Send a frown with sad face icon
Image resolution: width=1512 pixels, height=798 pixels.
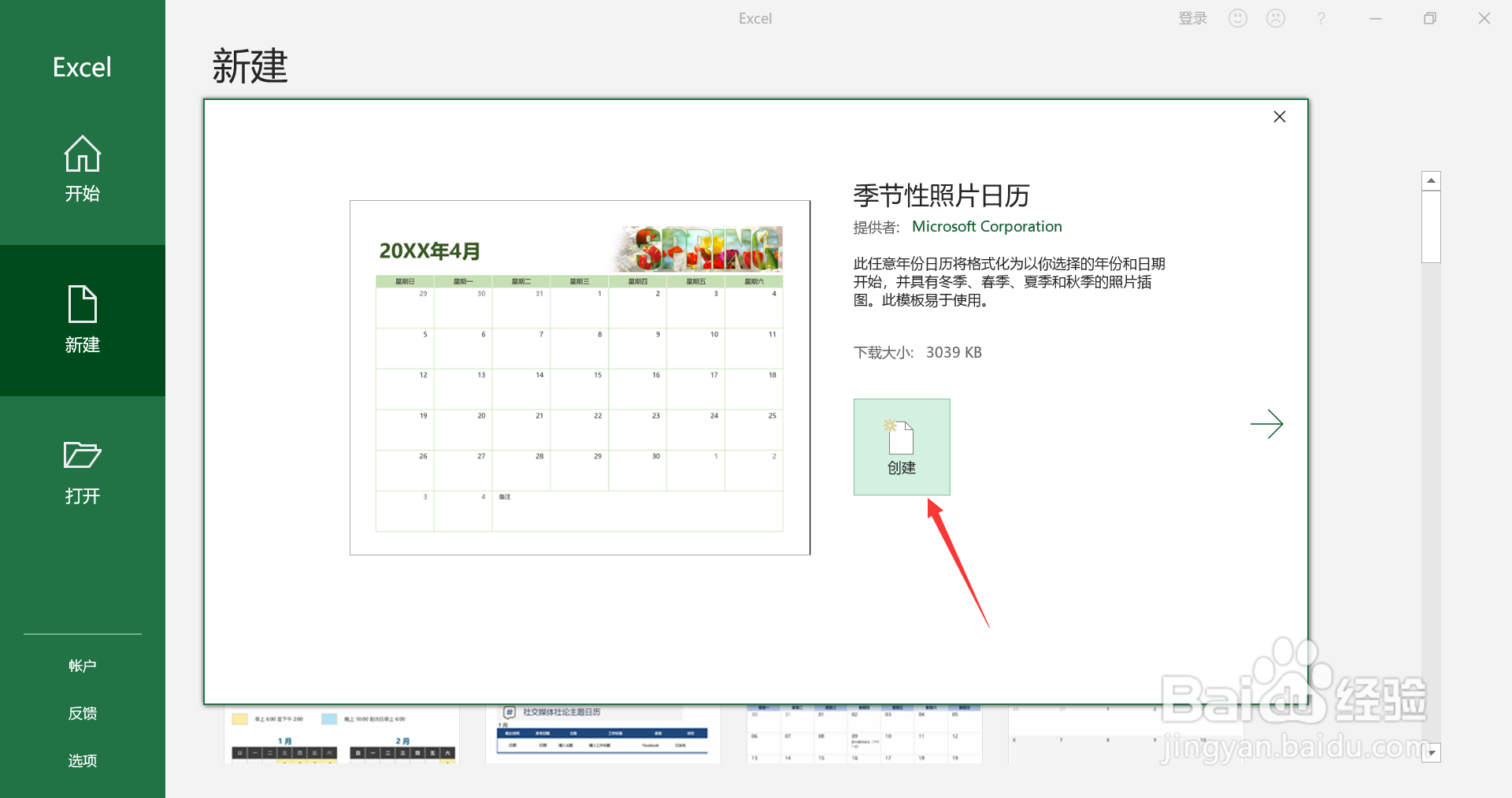click(1276, 18)
